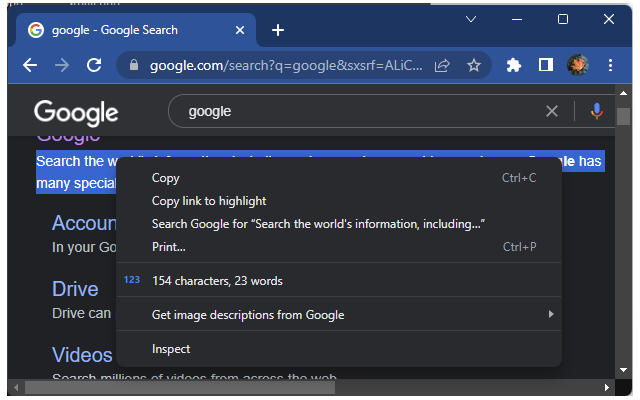Click 154 characters, 23 words entry

(x=339, y=280)
